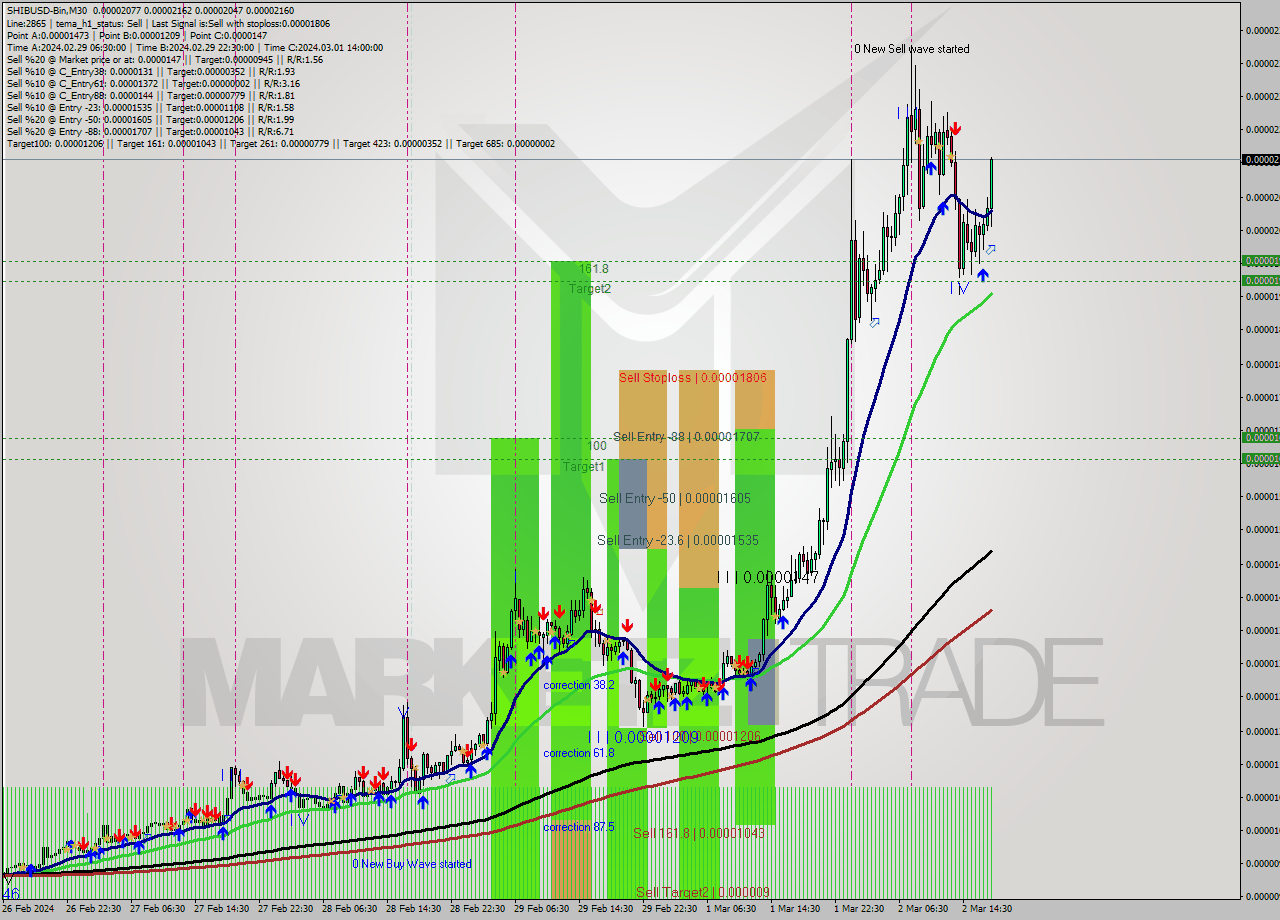This screenshot has width=1280, height=920.
Task: Click the black current-price tag on price axis
Action: click(1260, 160)
